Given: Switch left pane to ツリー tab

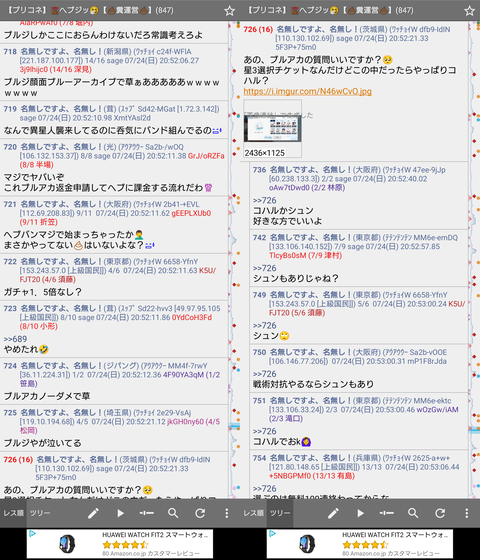Looking at the screenshot, I should [x=40, y=513].
